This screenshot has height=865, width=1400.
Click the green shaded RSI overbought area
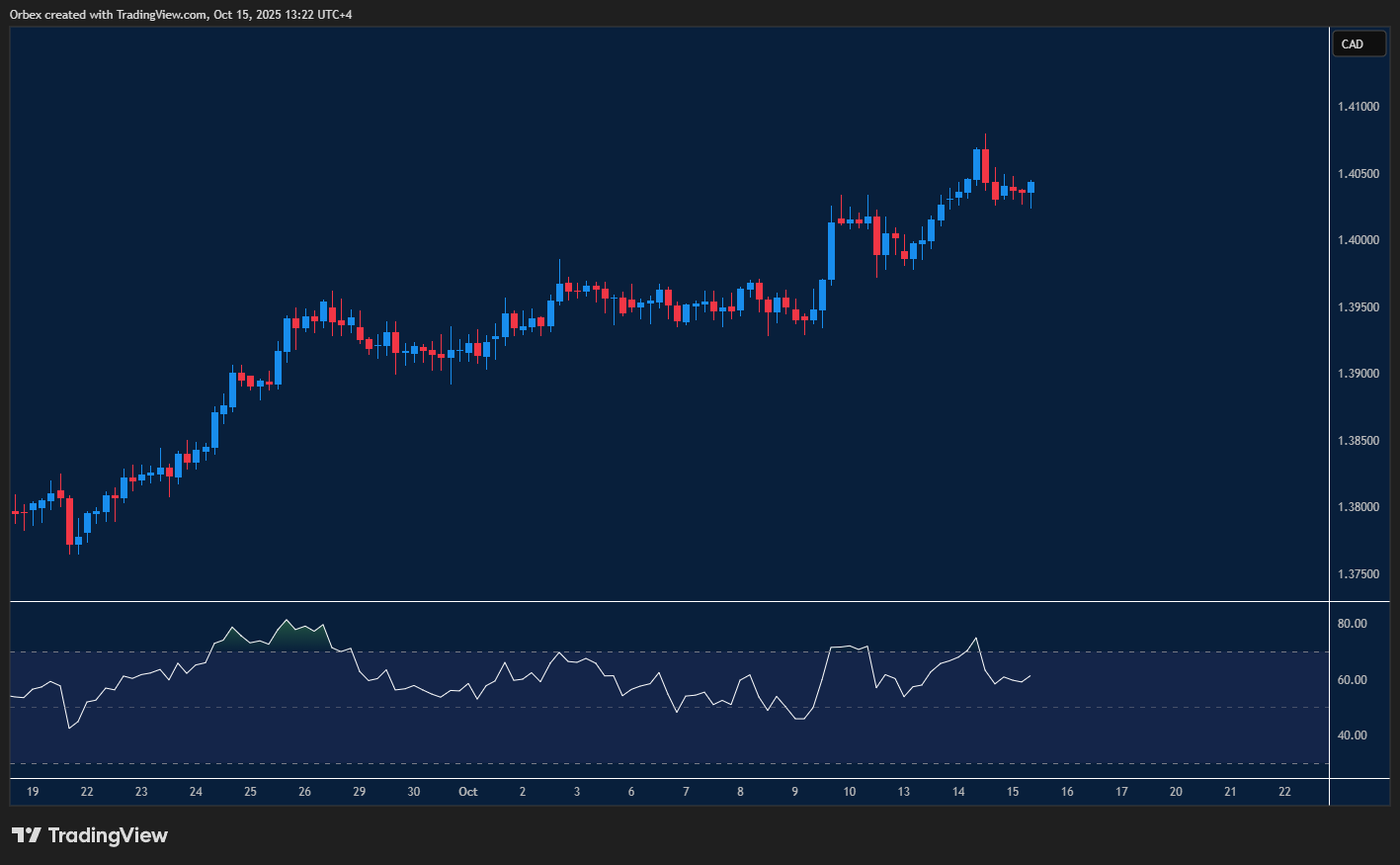point(299,638)
